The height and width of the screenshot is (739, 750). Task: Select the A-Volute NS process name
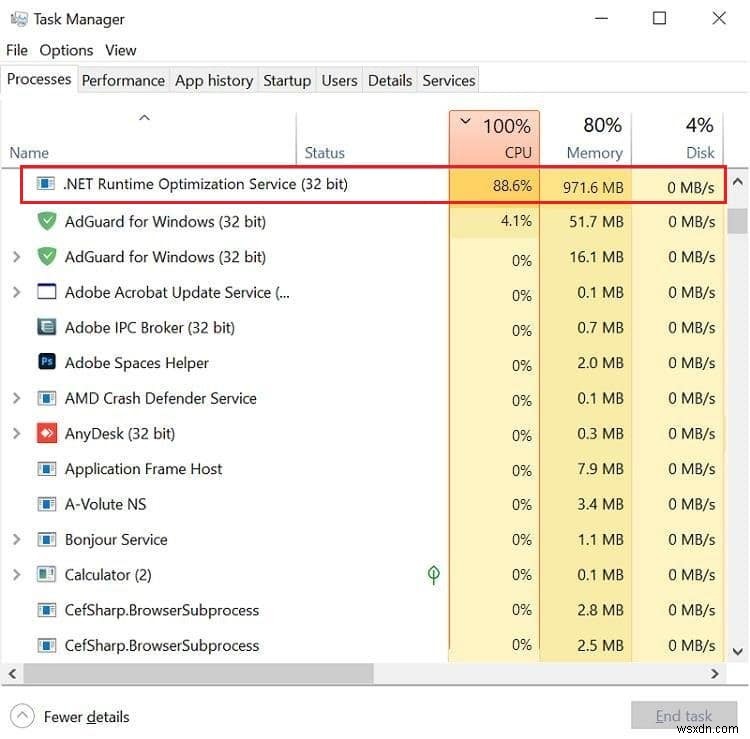pos(105,504)
